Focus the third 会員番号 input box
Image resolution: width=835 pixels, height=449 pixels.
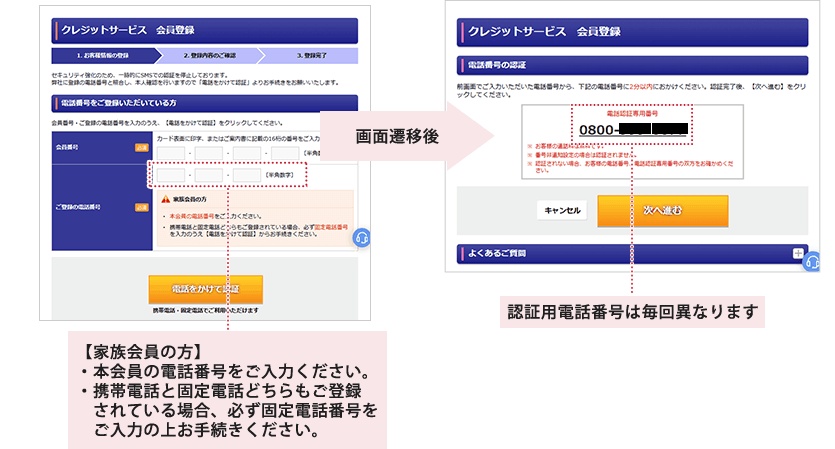[247, 153]
